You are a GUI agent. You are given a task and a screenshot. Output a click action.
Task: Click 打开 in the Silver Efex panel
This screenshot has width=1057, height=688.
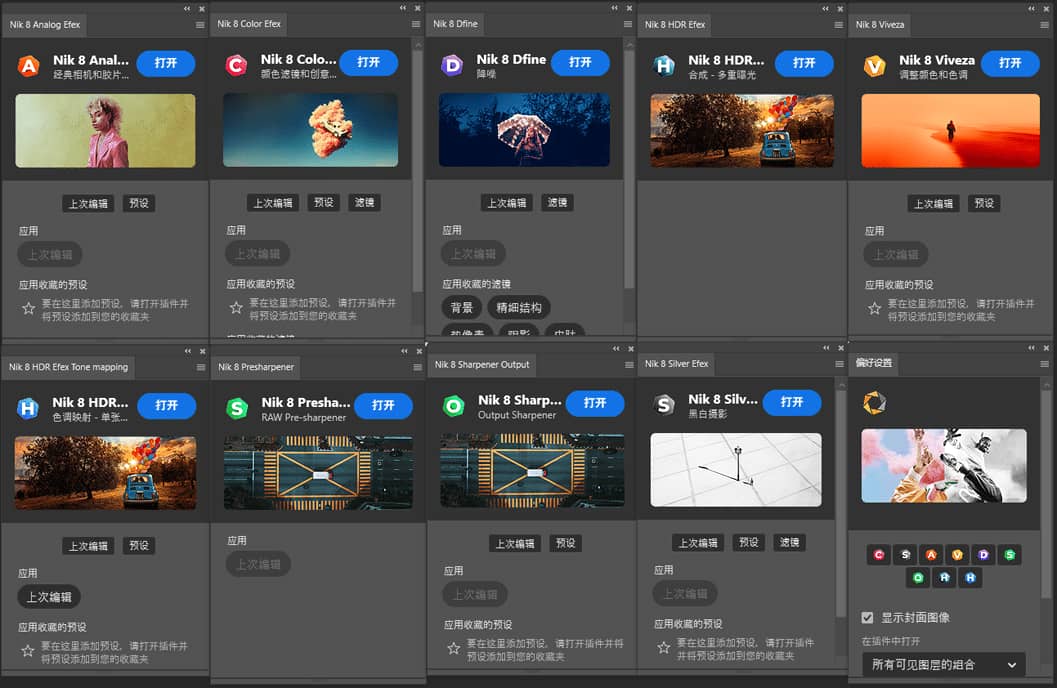pos(792,402)
